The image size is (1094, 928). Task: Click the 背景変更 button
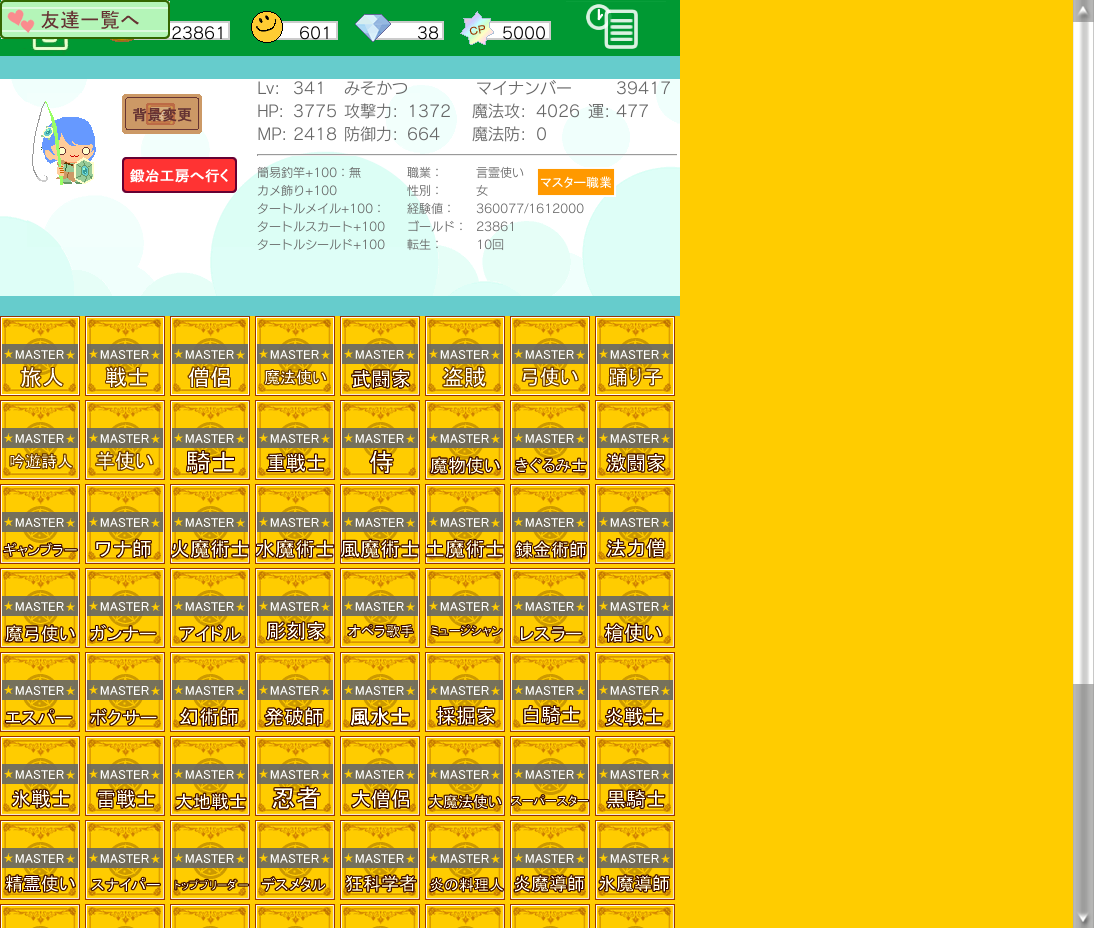pos(162,114)
